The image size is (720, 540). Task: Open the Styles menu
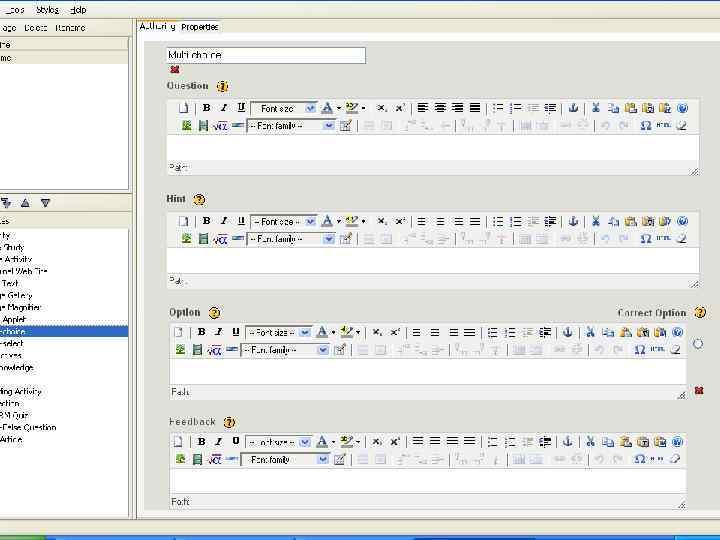[x=47, y=10]
